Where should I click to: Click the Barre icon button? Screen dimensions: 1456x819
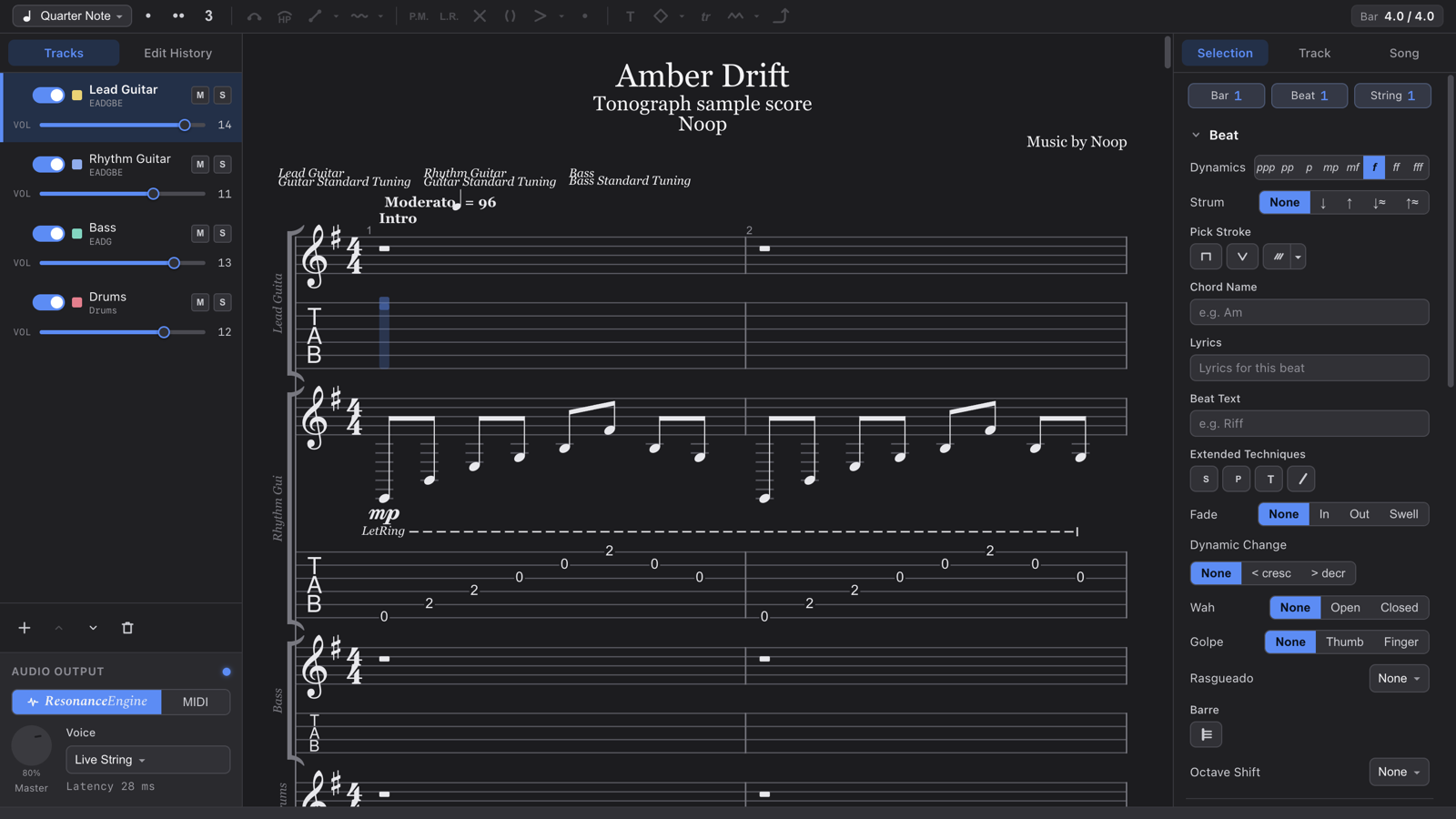1206,734
